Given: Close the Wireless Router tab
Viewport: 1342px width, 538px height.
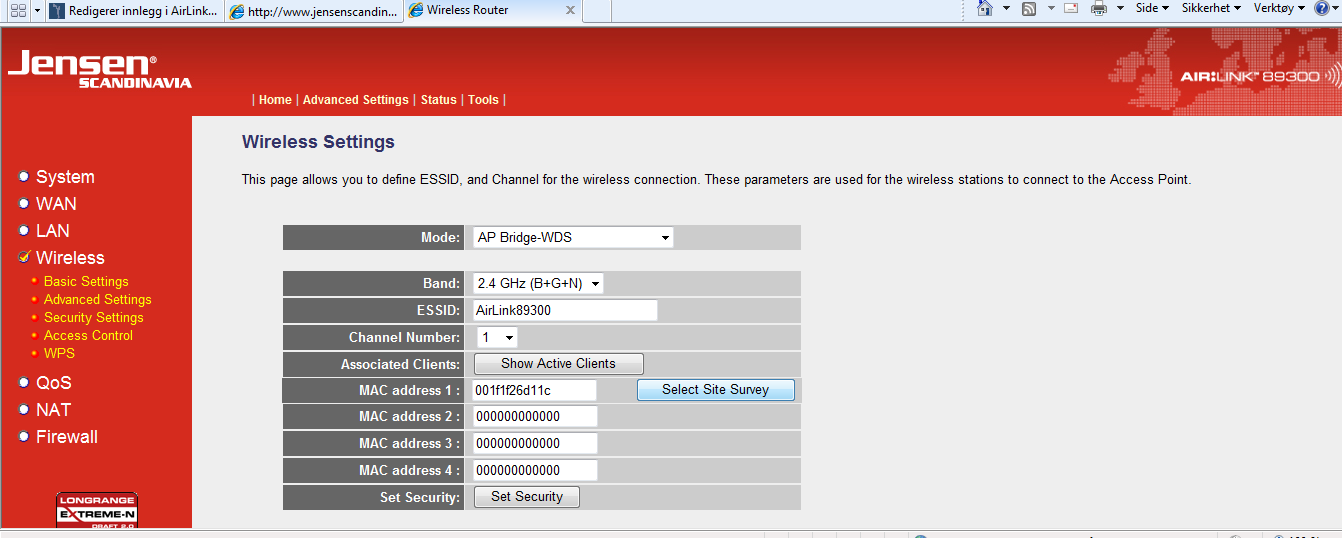Looking at the screenshot, I should click(x=570, y=10).
